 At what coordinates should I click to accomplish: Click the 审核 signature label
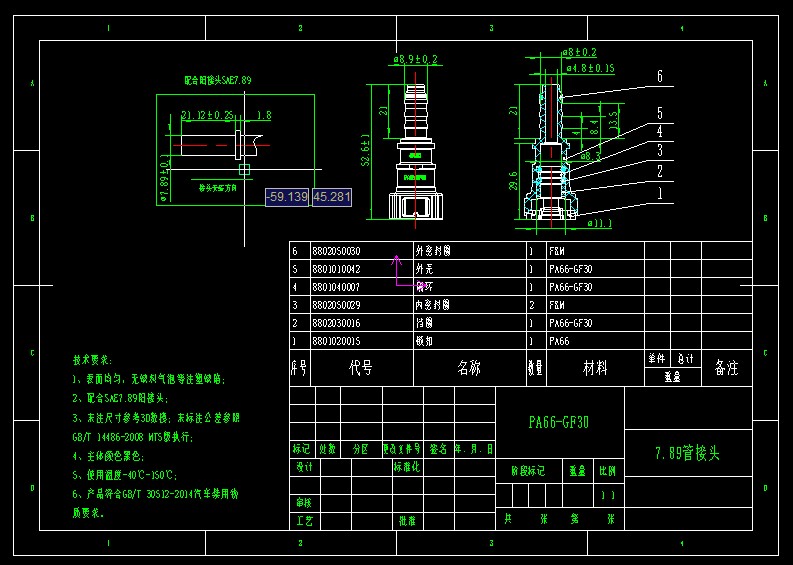[304, 503]
